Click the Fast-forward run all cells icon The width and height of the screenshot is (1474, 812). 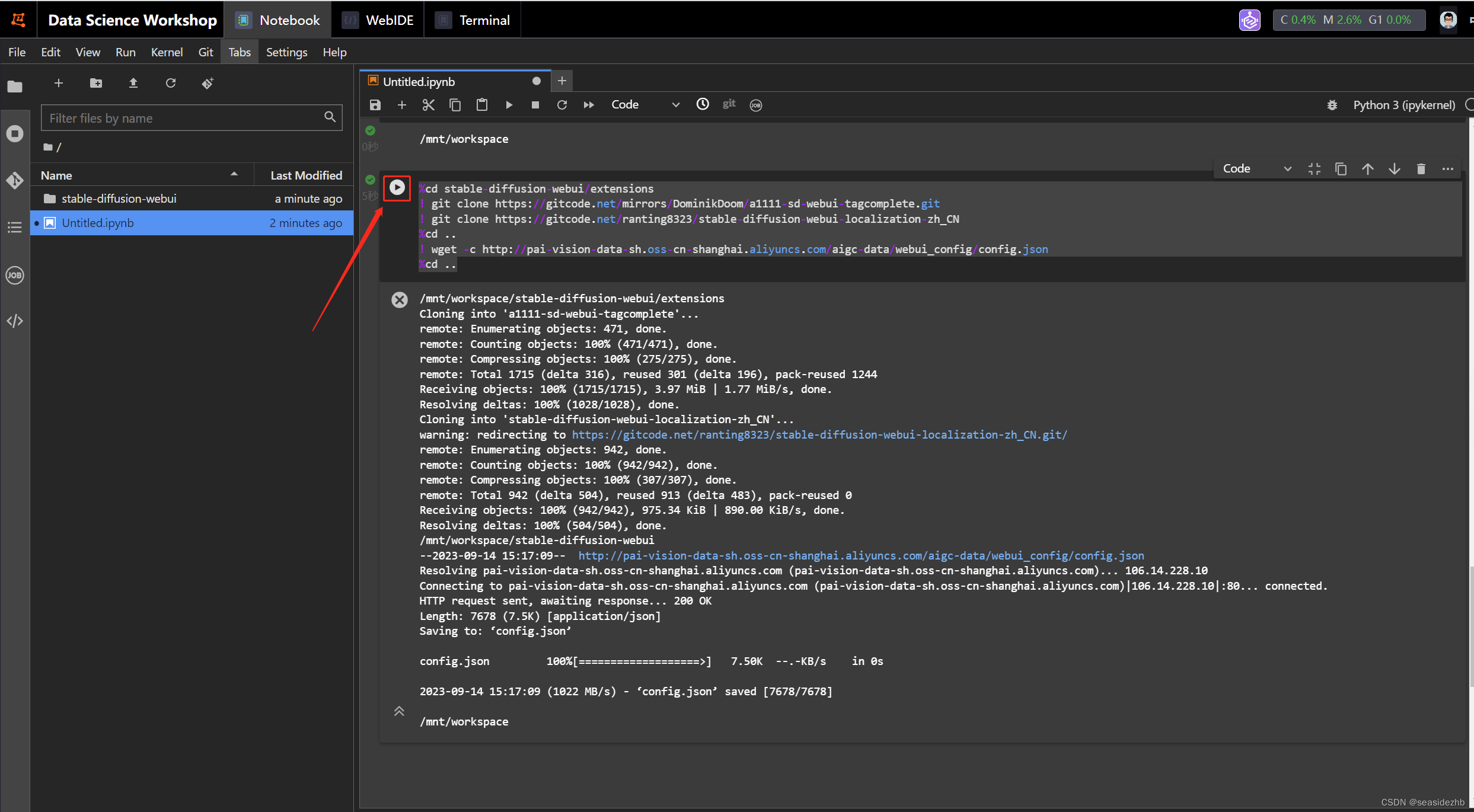coord(591,104)
